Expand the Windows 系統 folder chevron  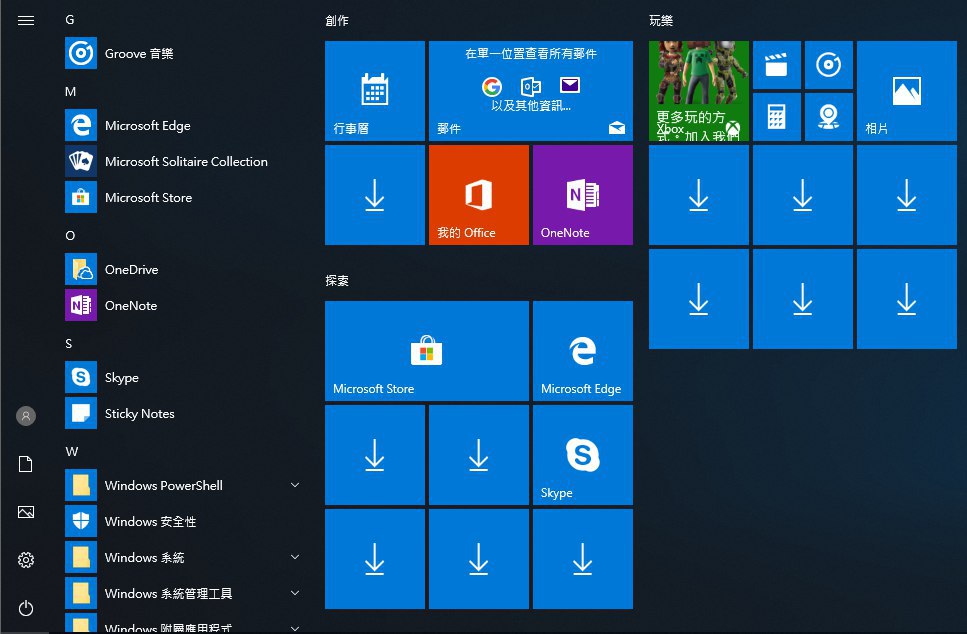click(295, 557)
